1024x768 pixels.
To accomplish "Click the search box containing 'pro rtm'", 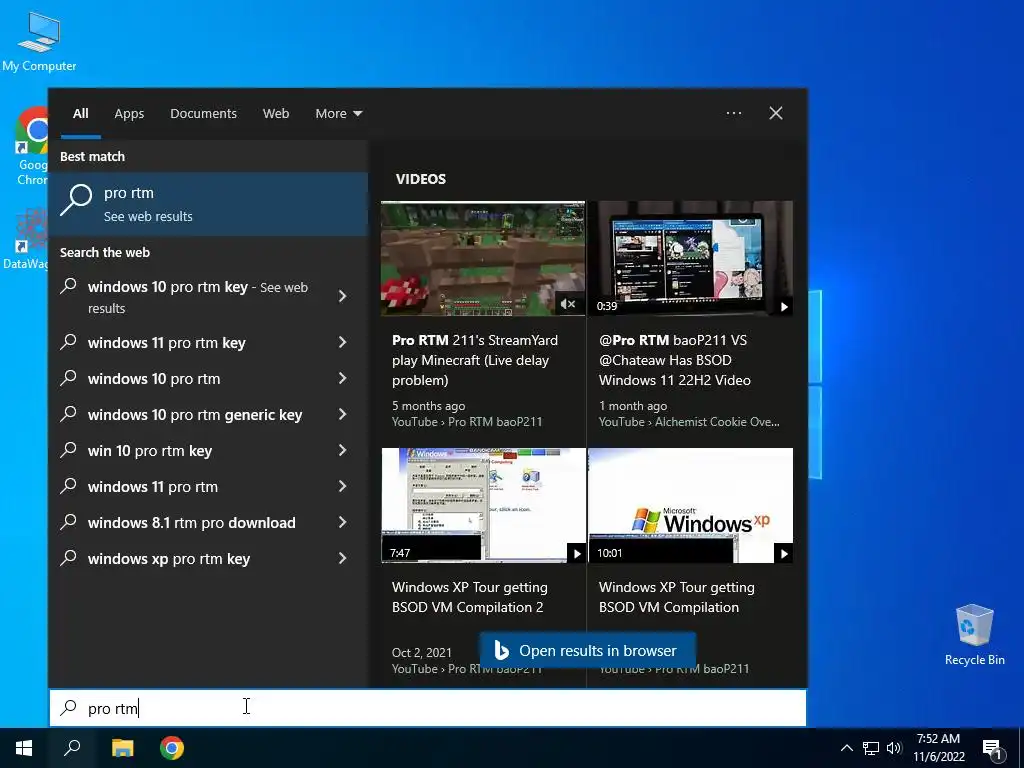I will 428,708.
